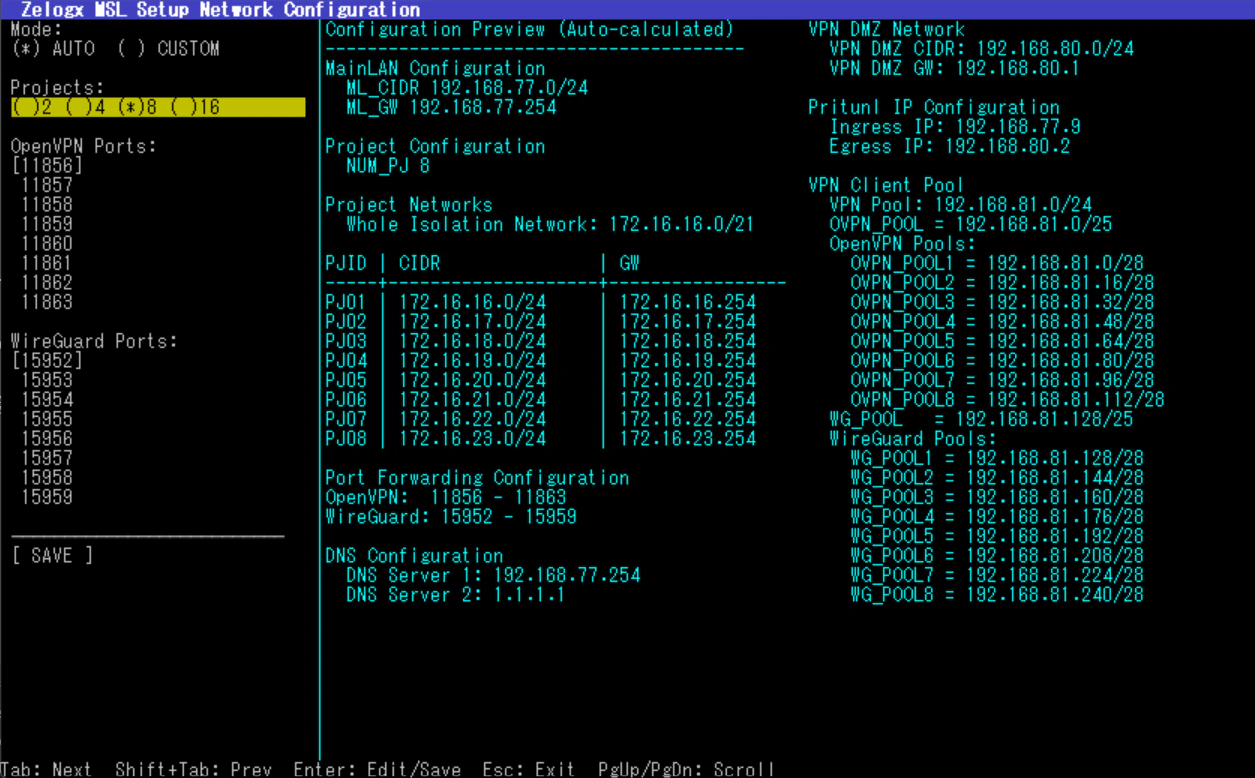Click the Zelogx MSL Setup title bar
The width and height of the screenshot is (1255, 778).
point(627,9)
